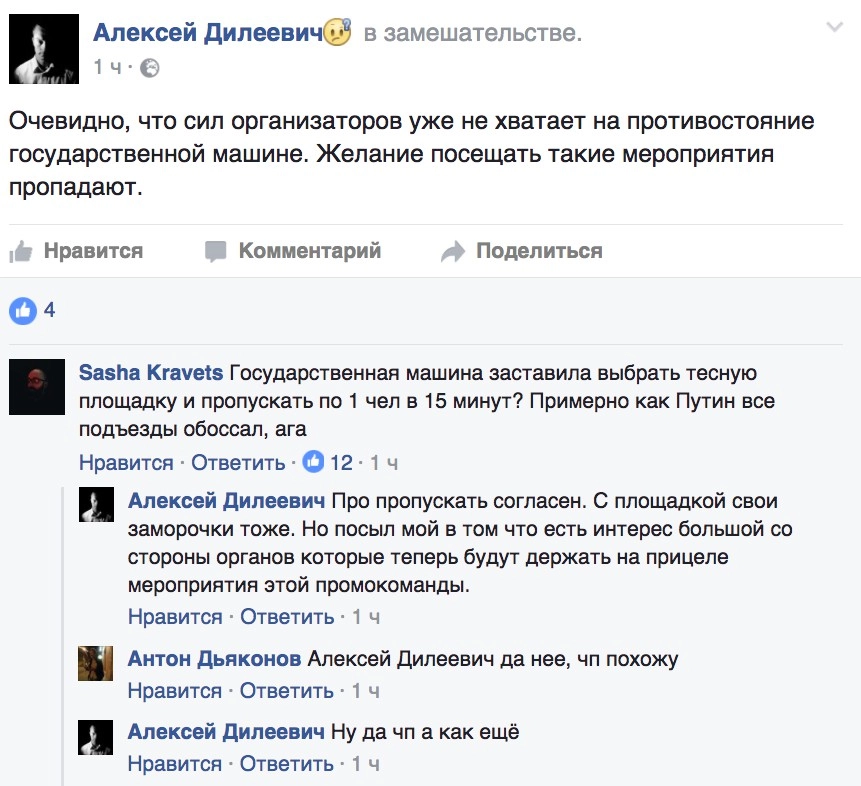Click the Поделиться share arrow button

521,251
